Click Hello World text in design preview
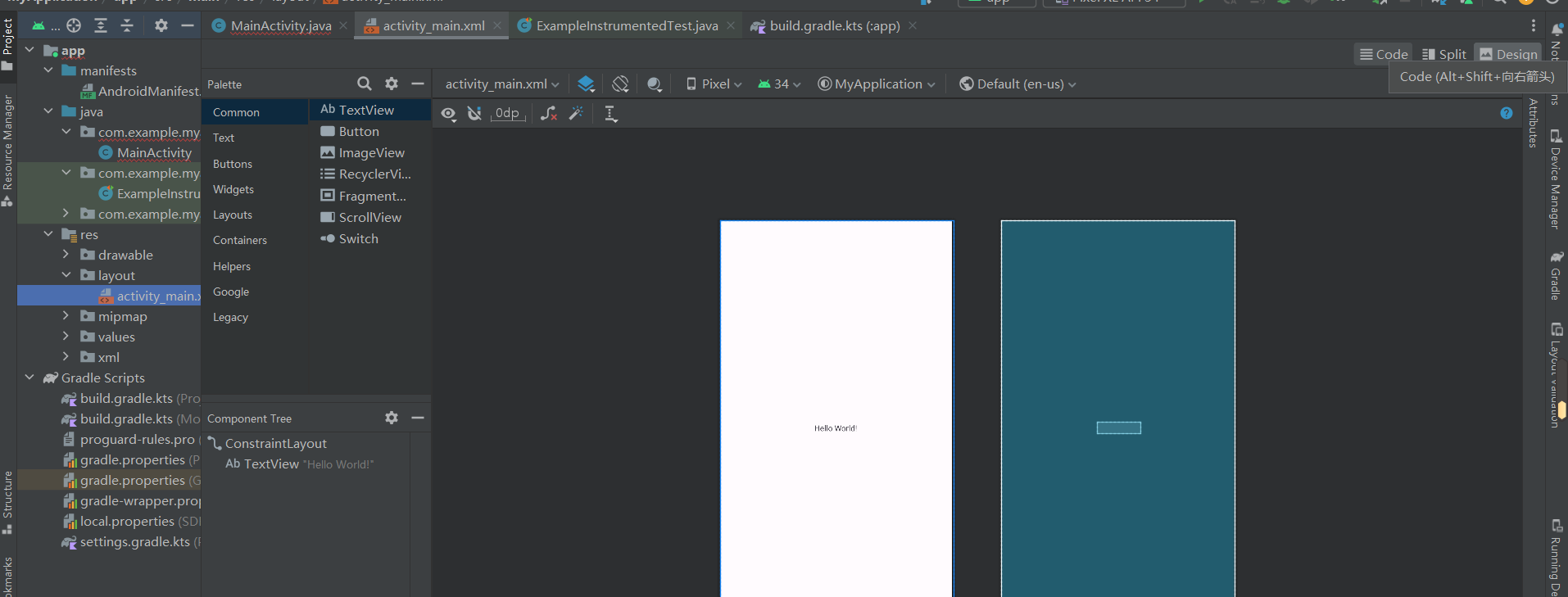The image size is (1568, 597). [x=836, y=428]
